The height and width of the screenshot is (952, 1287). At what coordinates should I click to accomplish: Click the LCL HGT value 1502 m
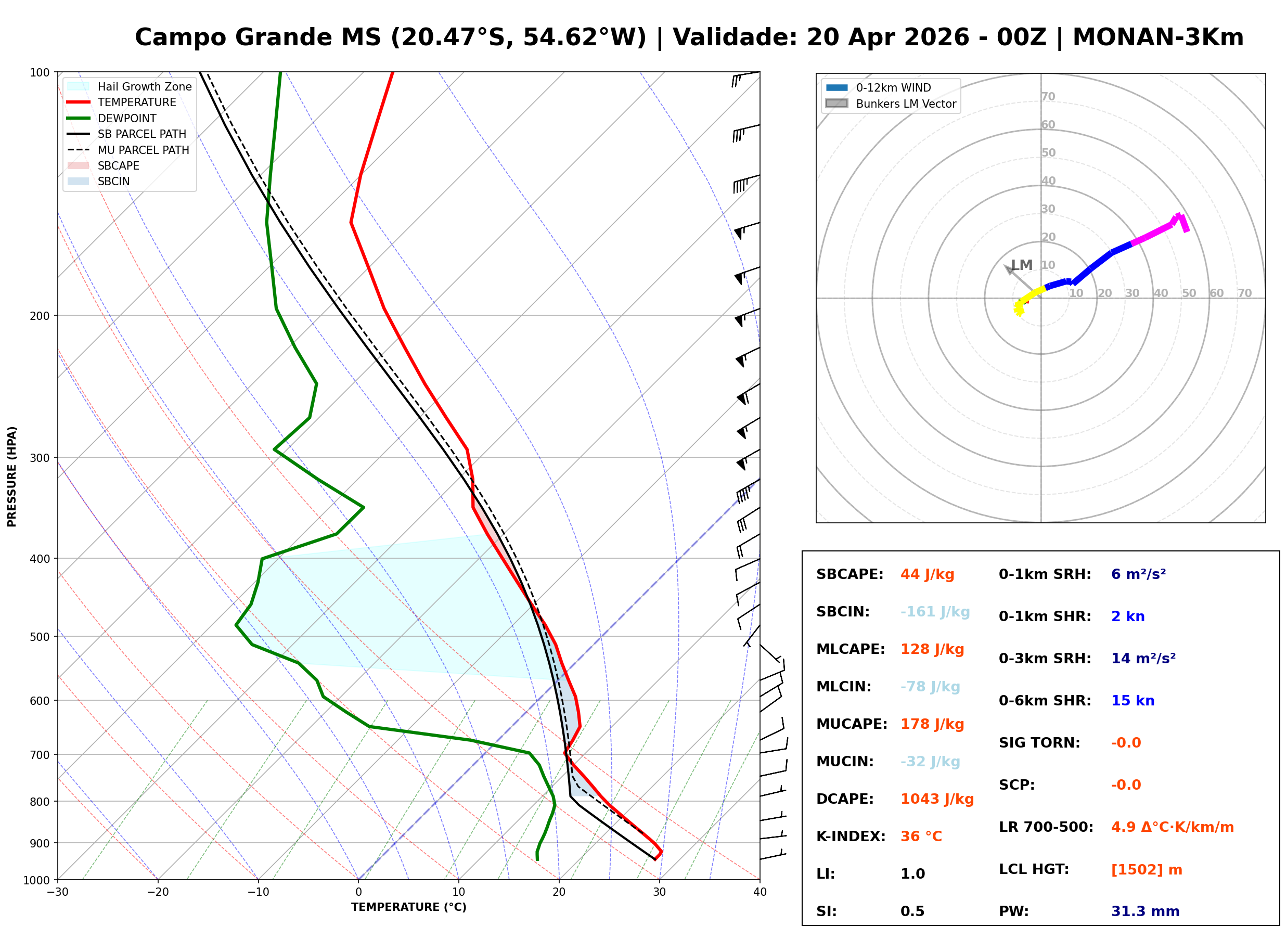pyautogui.click(x=1147, y=870)
